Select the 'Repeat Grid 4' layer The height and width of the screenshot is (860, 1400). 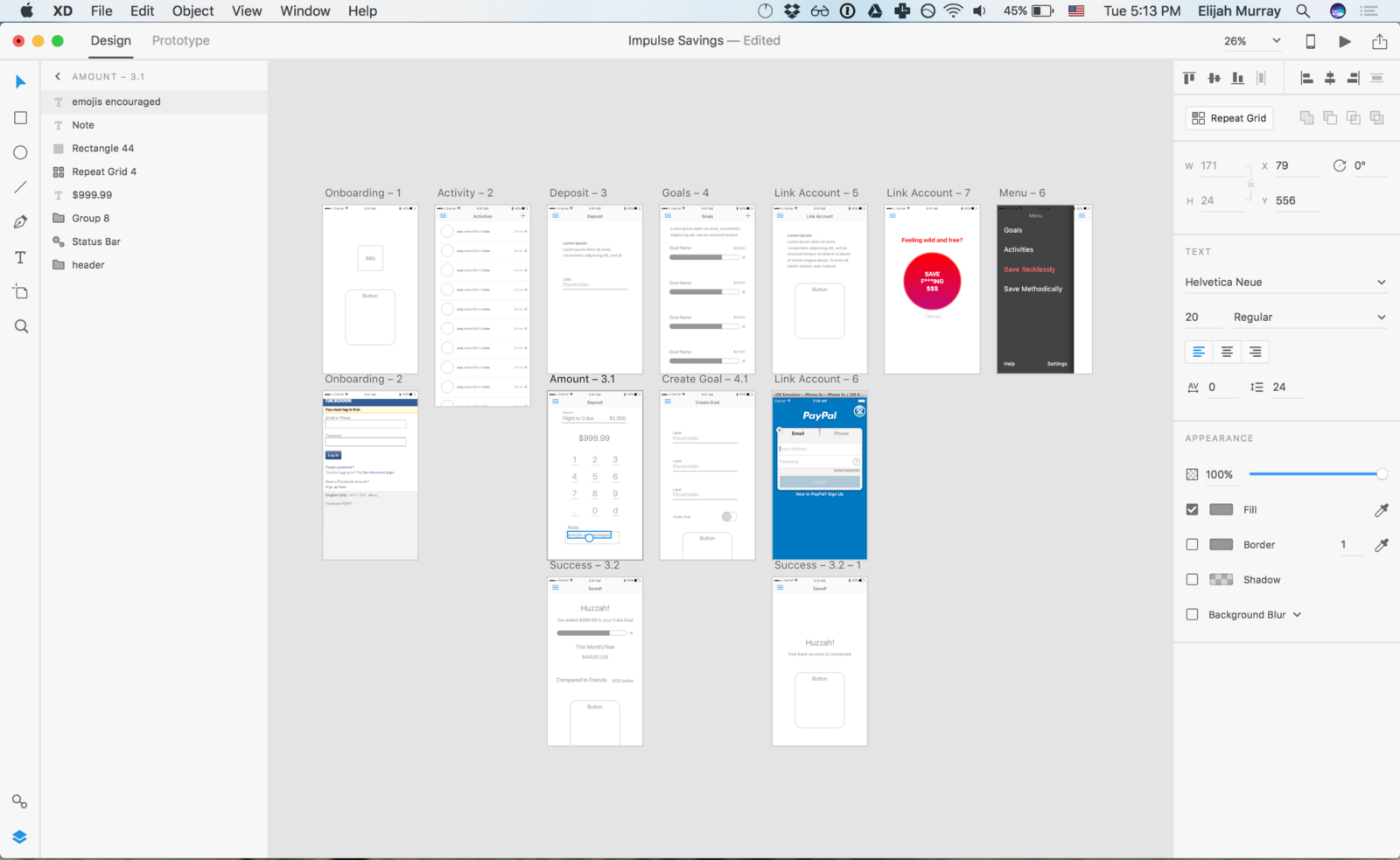pyautogui.click(x=154, y=172)
